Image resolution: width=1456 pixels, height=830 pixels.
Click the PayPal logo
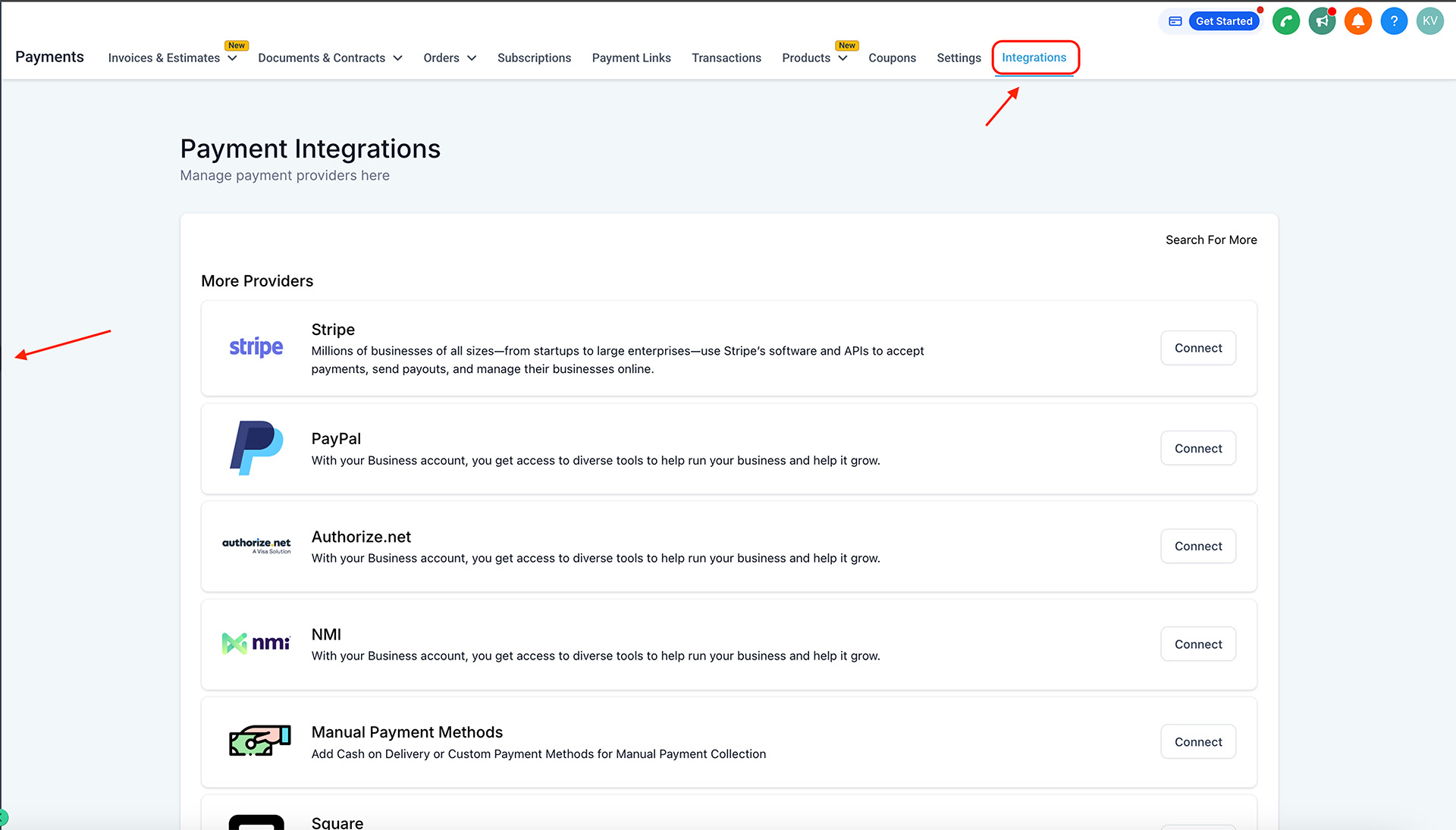click(256, 448)
